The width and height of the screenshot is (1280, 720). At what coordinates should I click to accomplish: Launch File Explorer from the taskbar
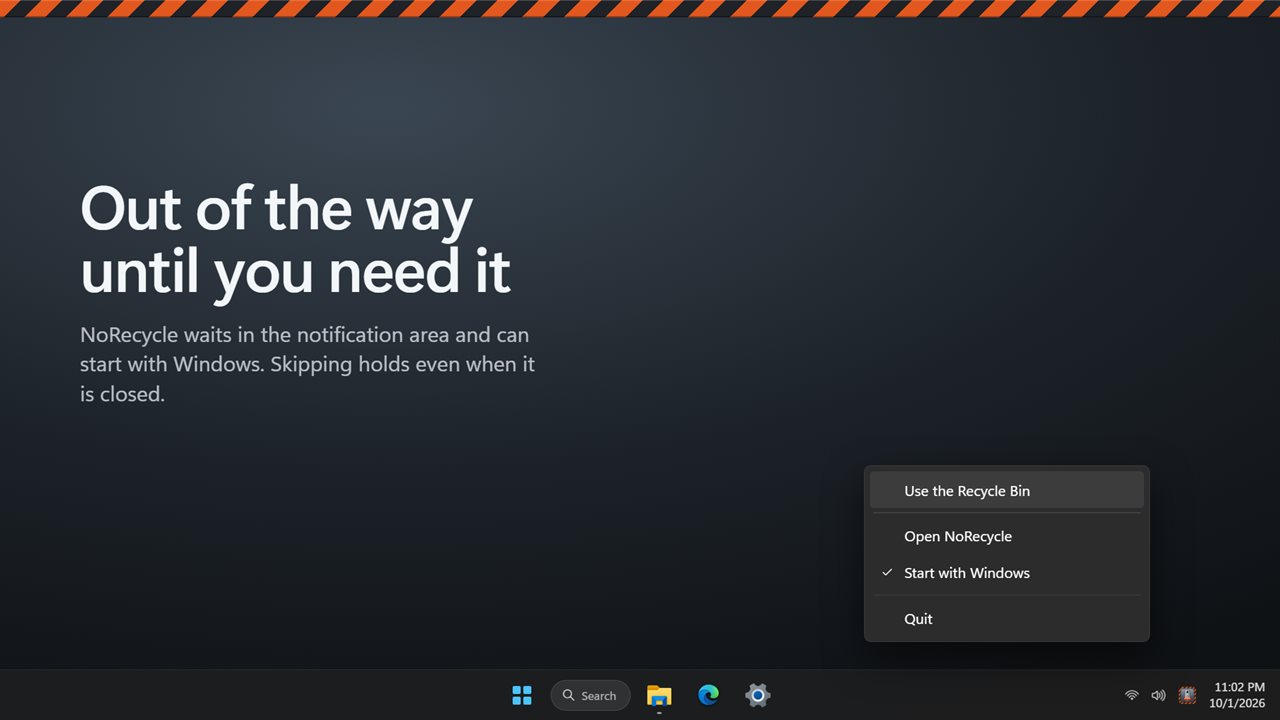[x=659, y=695]
